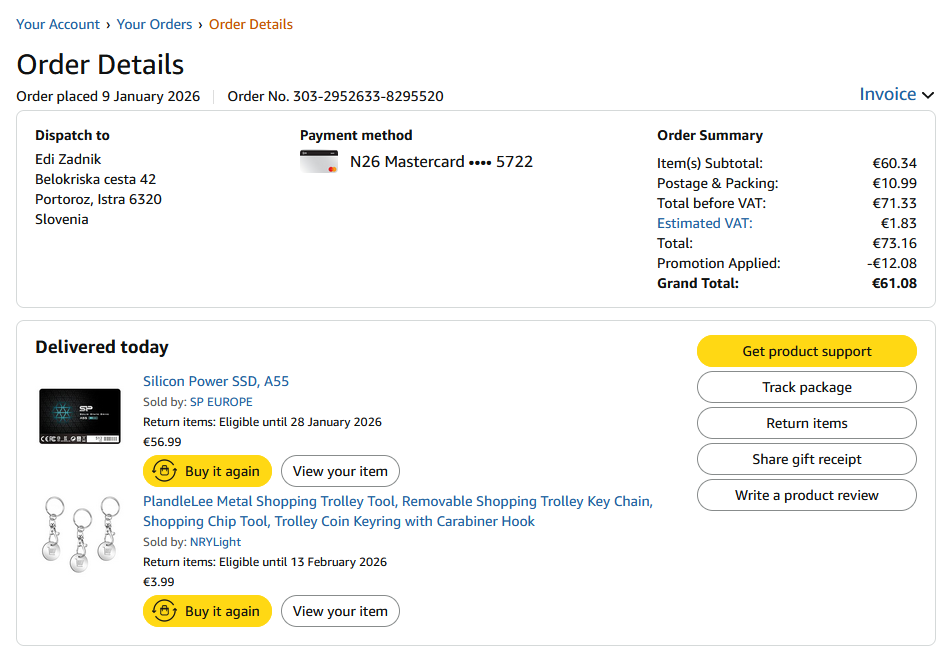
Task: Click Share gift receipt button
Action: pos(806,459)
